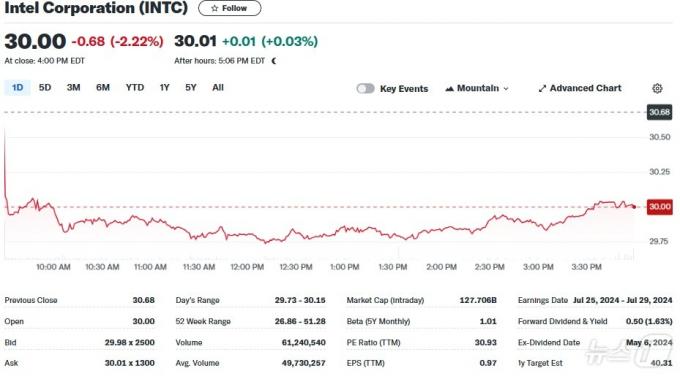Select the 1D range tab
Image resolution: width=680 pixels, height=376 pixels.
17,88
